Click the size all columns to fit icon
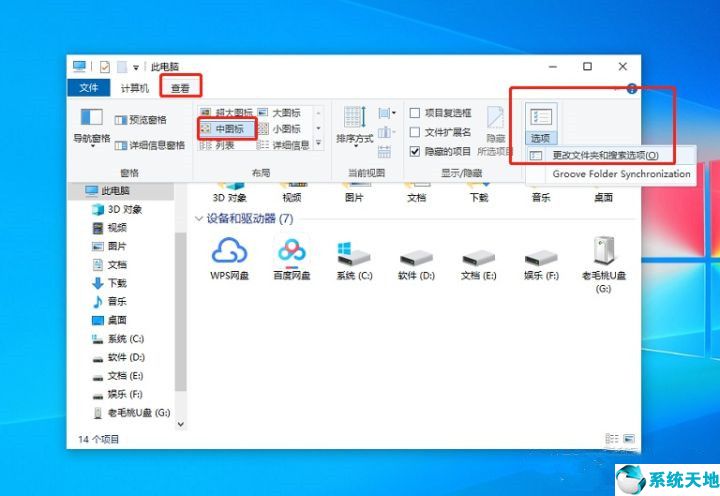This screenshot has height=496, width=720. click(384, 152)
